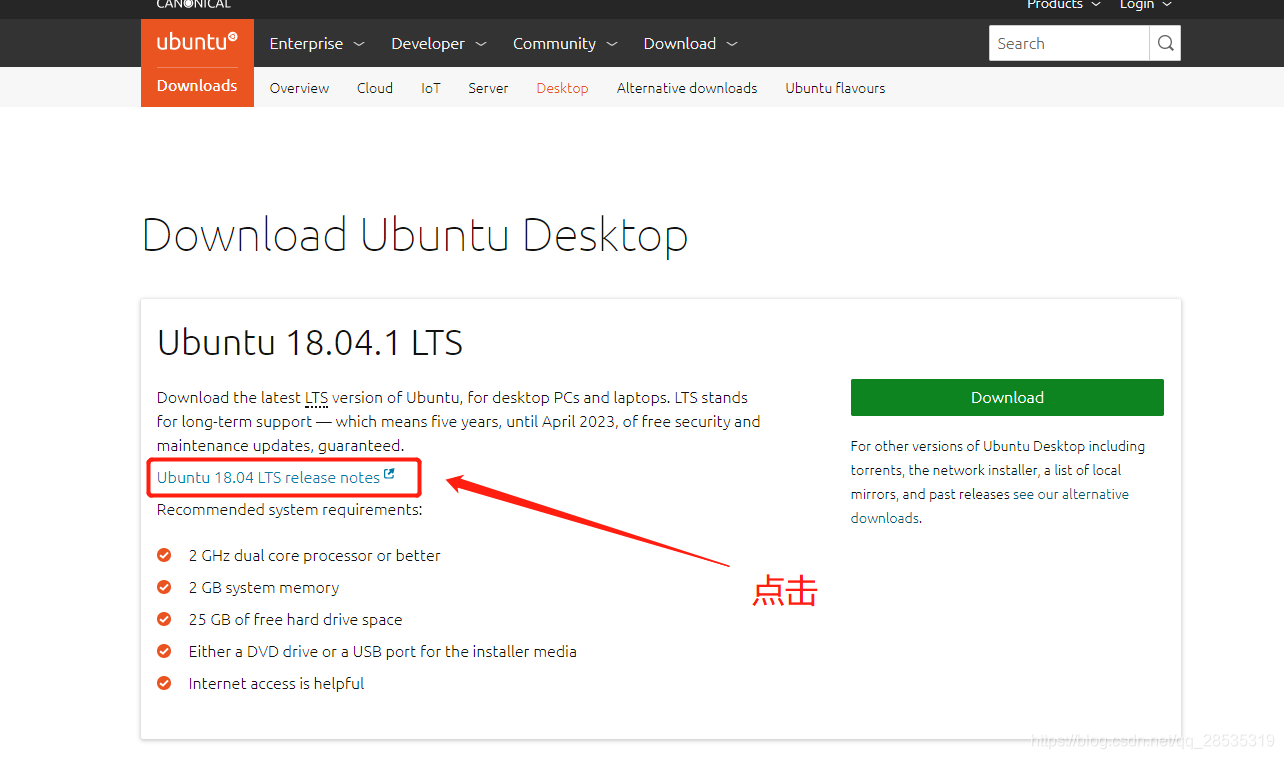Switch to the Server tab
Viewport: 1284px width, 759px height.
point(488,88)
